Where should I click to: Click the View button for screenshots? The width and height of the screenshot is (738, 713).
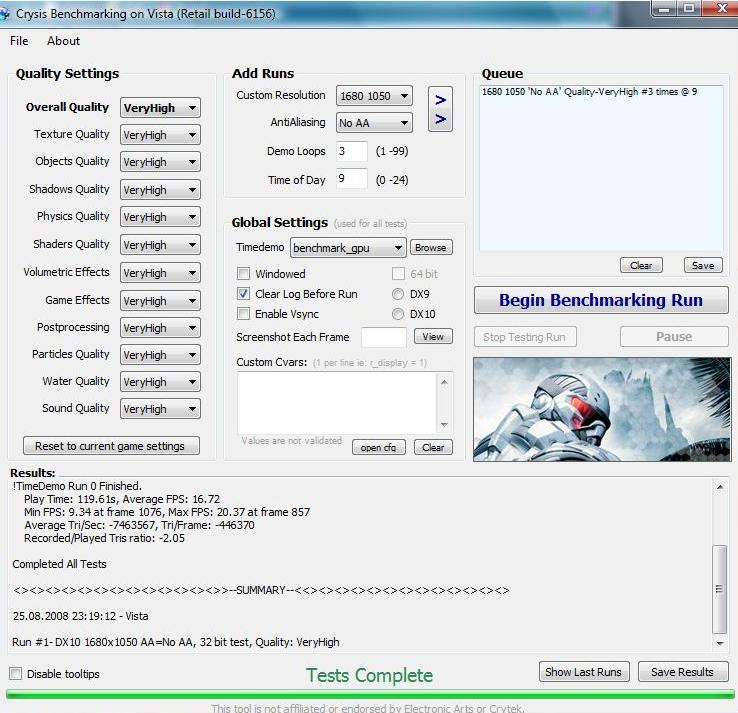pyautogui.click(x=433, y=336)
